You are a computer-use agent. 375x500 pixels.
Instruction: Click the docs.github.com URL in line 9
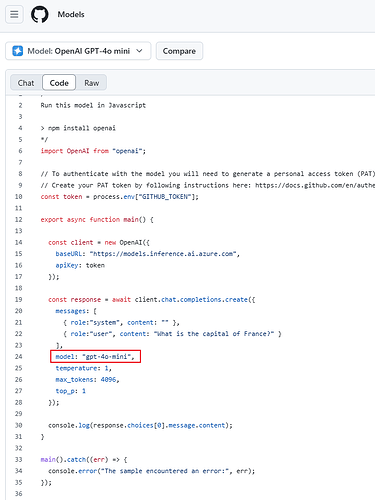[x=315, y=185]
